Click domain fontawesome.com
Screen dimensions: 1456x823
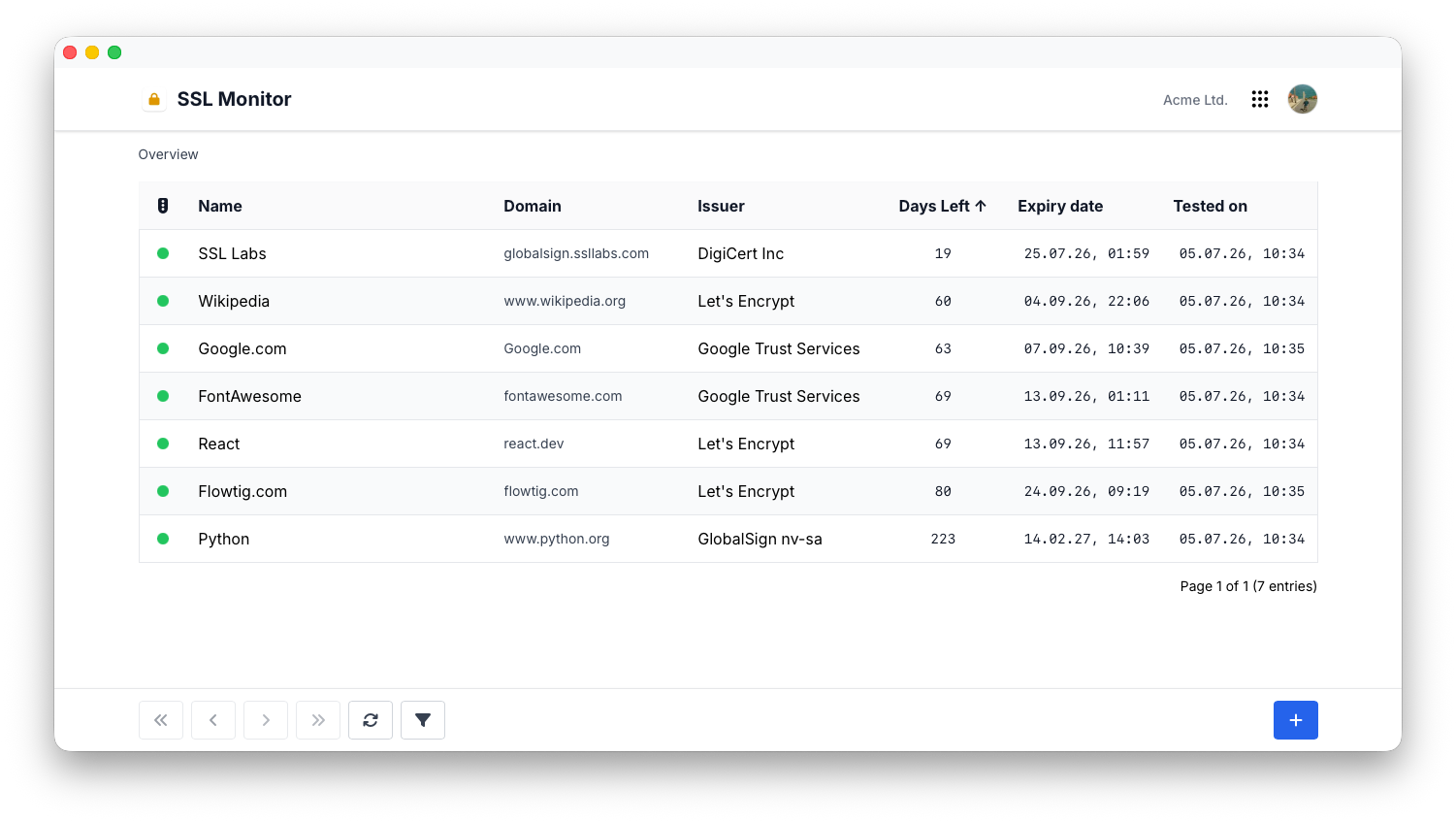coord(563,396)
